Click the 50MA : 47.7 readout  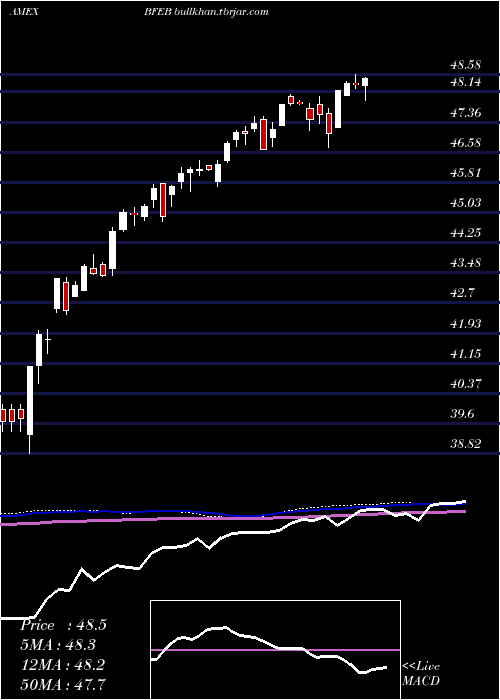pyautogui.click(x=63, y=684)
